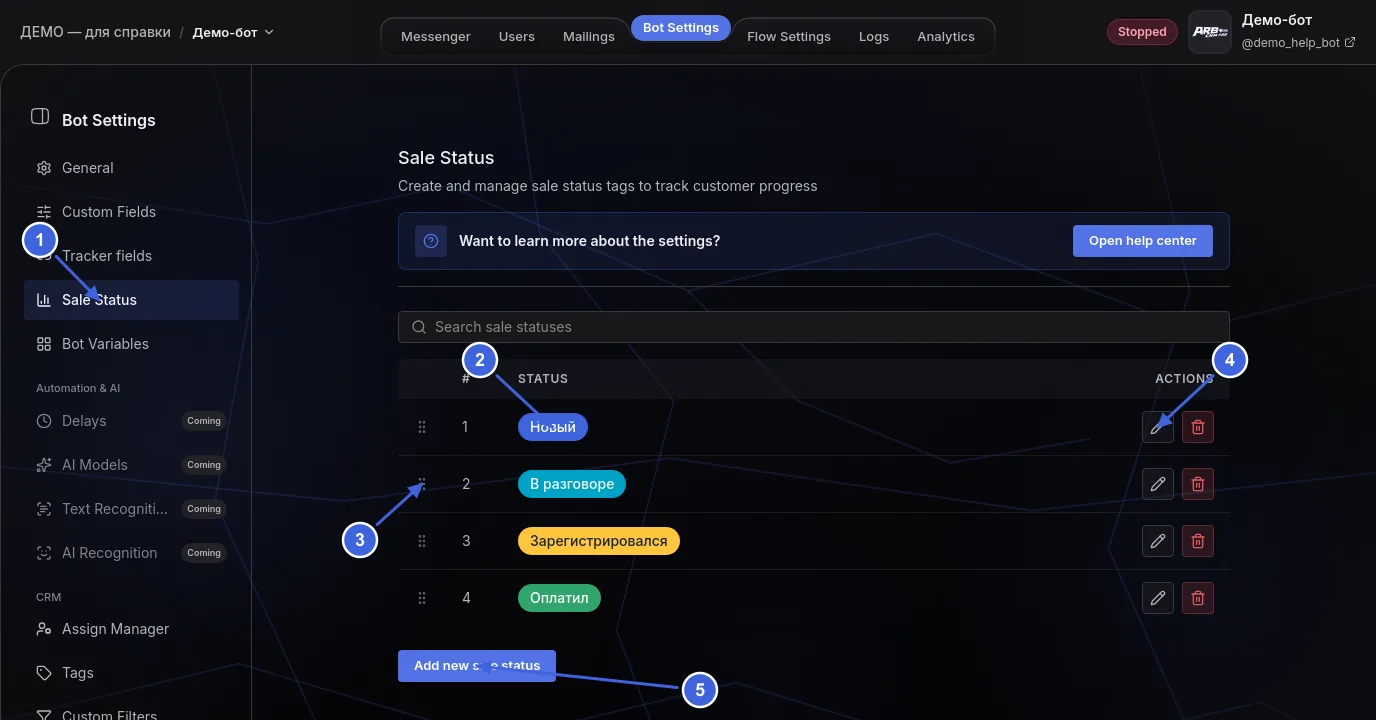
Task: Open @demo_help_bot external link
Action: [1298, 43]
